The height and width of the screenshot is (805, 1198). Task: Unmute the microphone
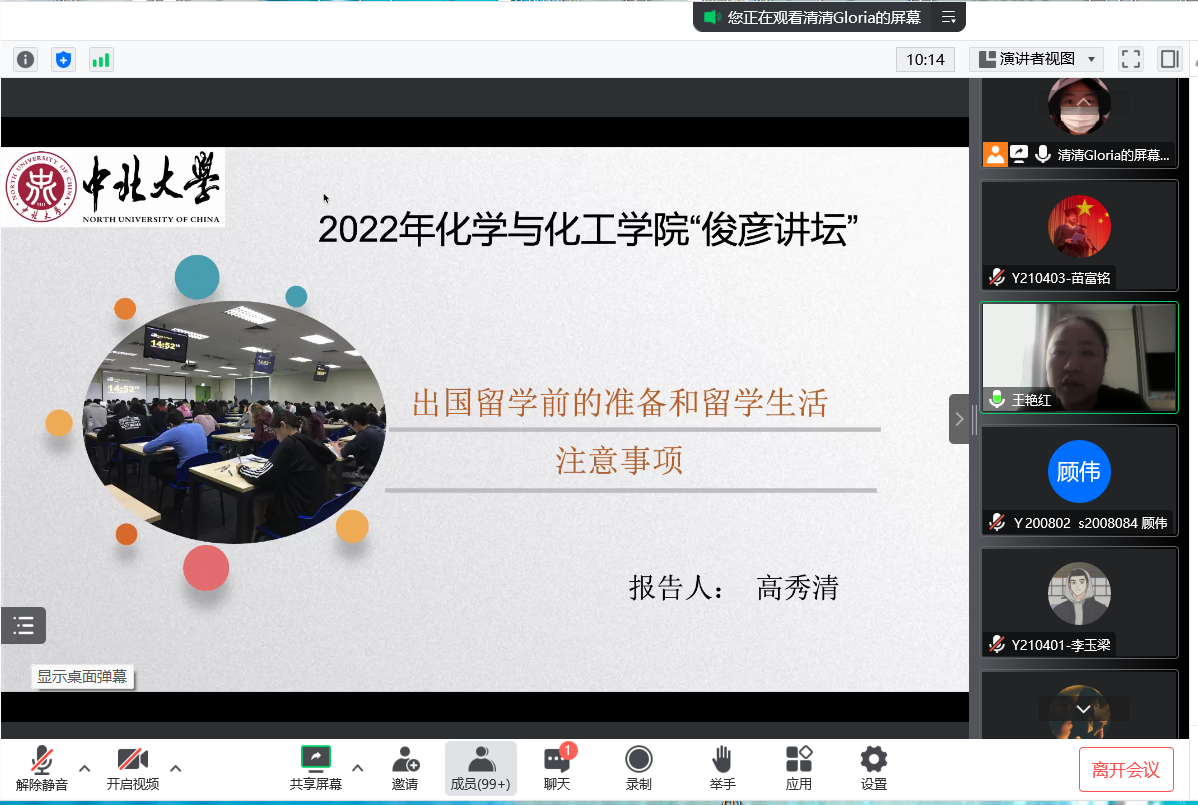(x=42, y=768)
